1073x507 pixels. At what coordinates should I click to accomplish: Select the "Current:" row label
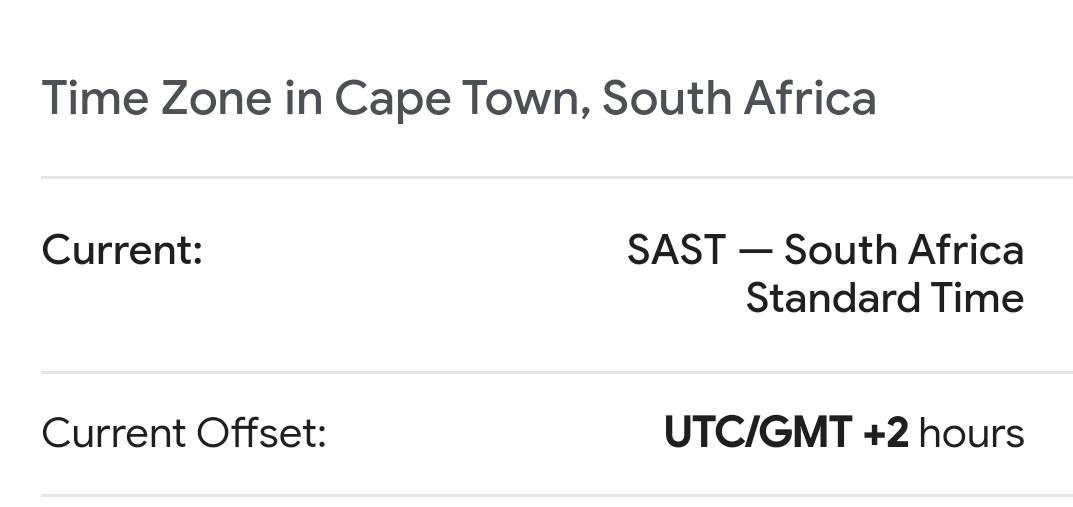tap(122, 250)
